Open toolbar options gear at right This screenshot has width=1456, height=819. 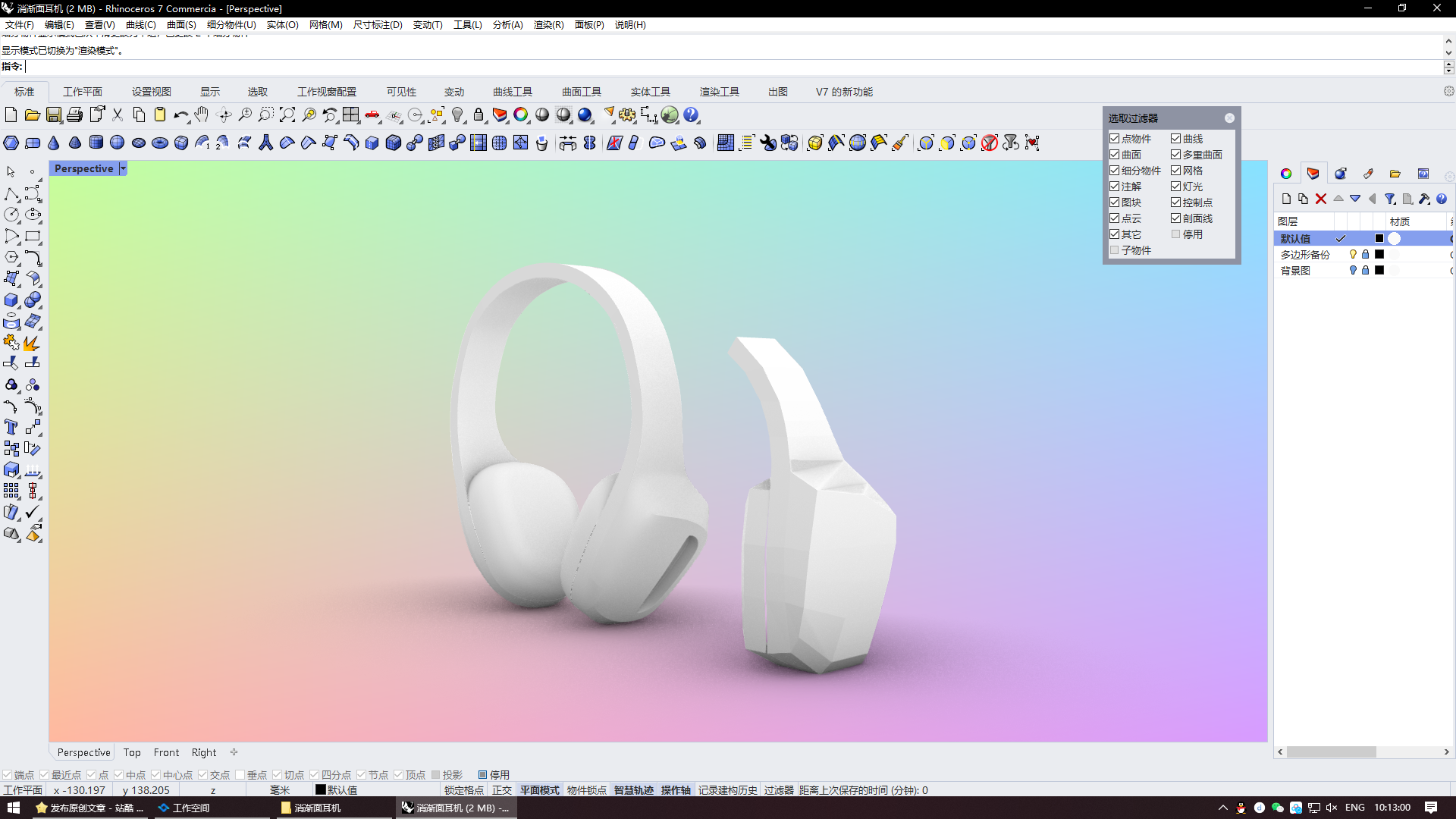coord(1448,92)
